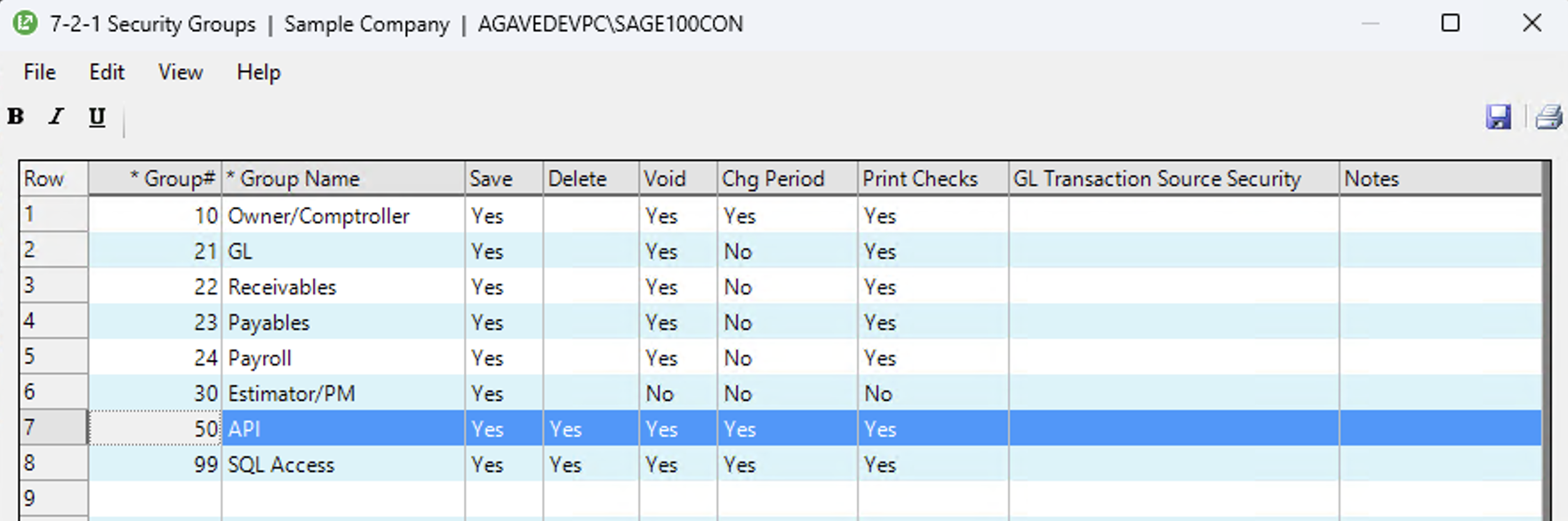Maximize the Security Groups window
Screen dimensions: 1568x521
click(1450, 23)
